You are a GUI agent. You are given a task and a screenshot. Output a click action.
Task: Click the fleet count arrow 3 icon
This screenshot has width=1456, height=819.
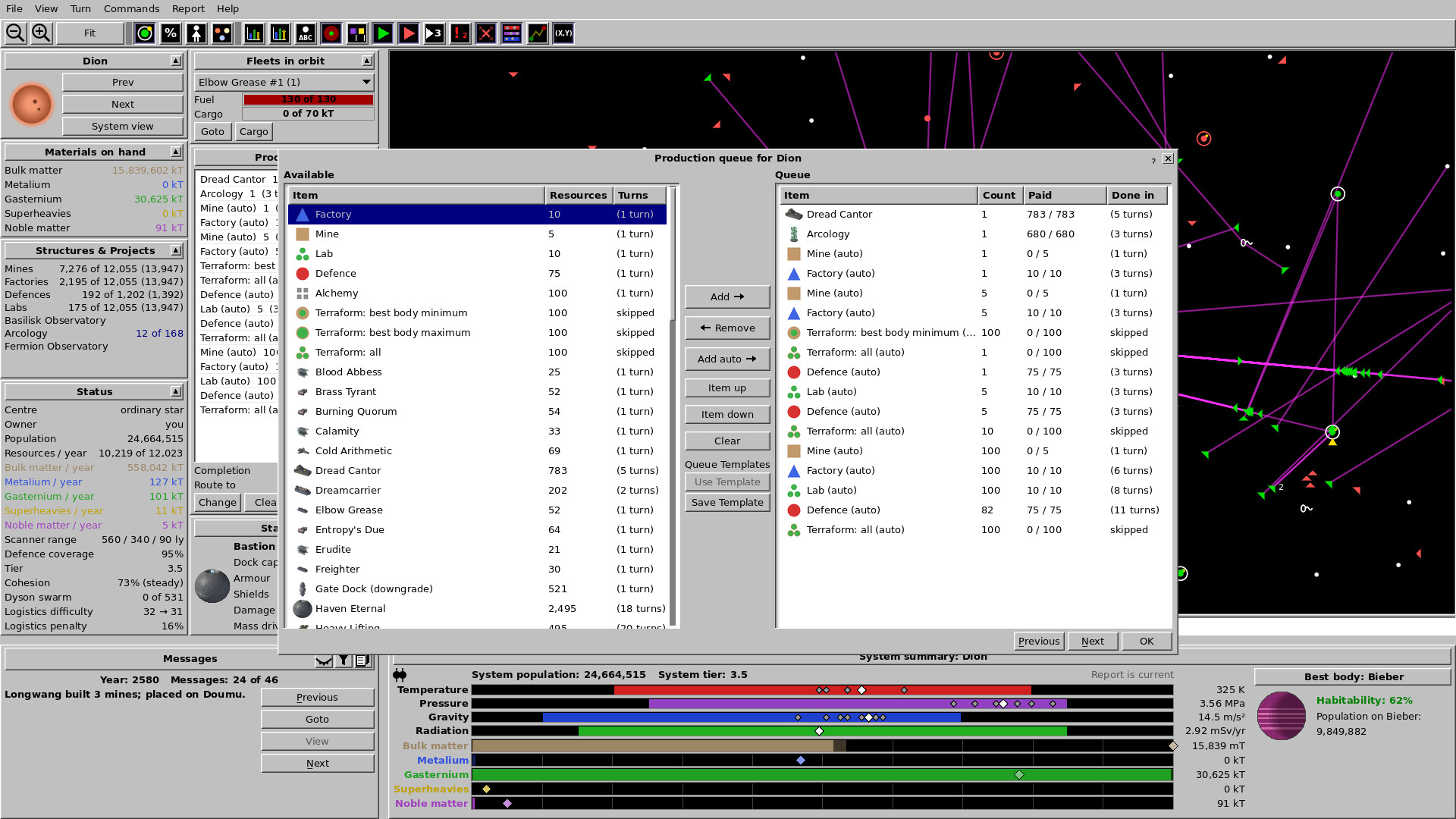coord(435,33)
